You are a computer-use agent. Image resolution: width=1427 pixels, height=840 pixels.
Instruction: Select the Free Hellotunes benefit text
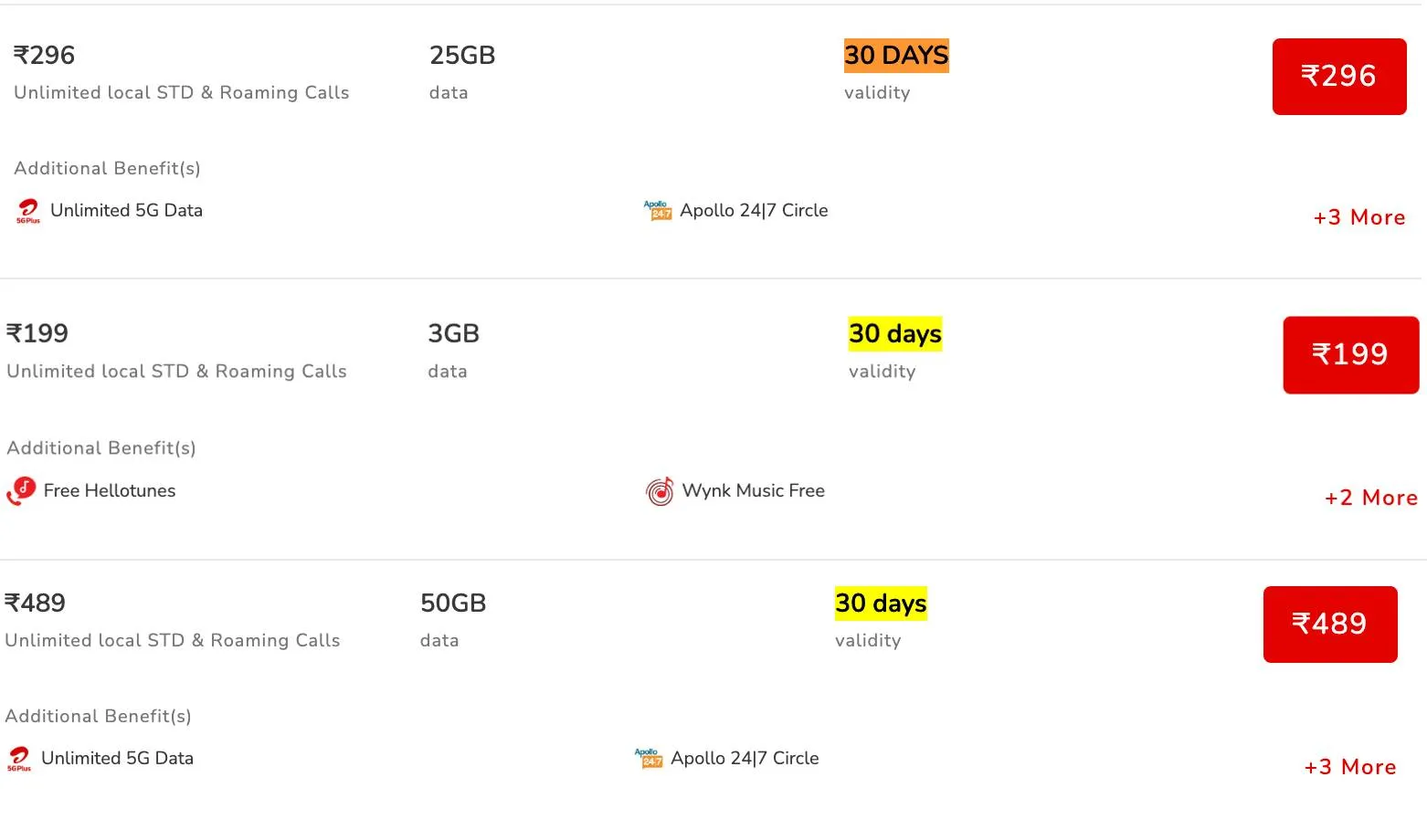pos(110,491)
